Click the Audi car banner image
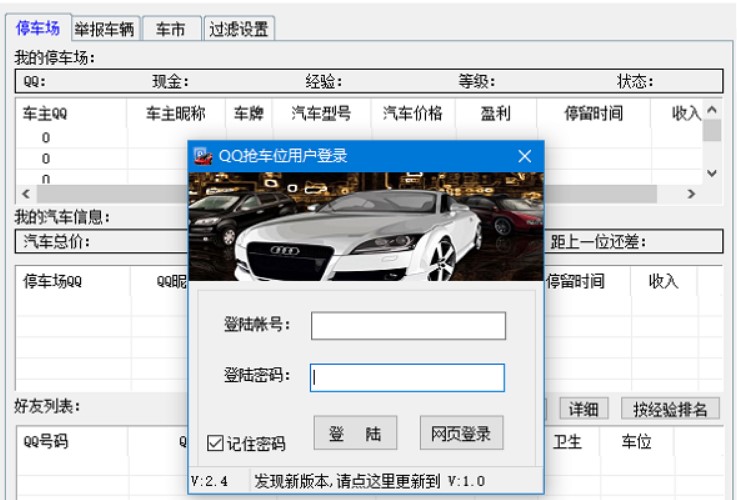 coord(366,227)
